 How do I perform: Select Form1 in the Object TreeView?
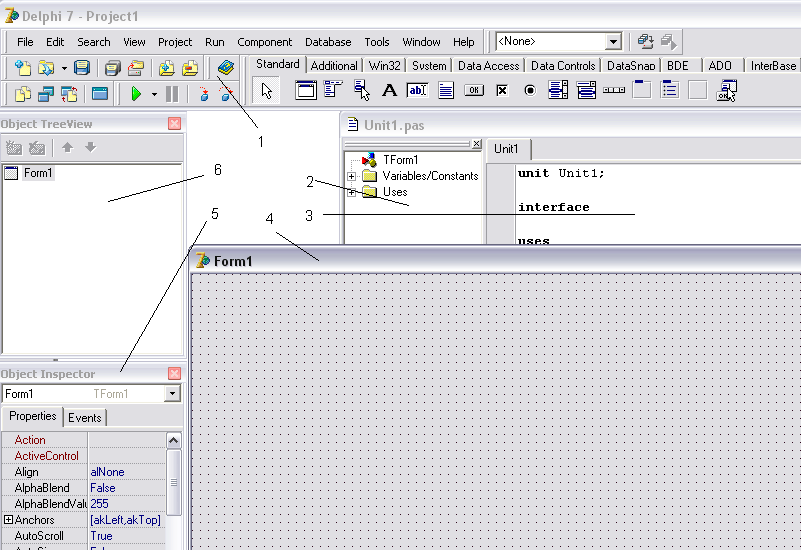coord(38,173)
